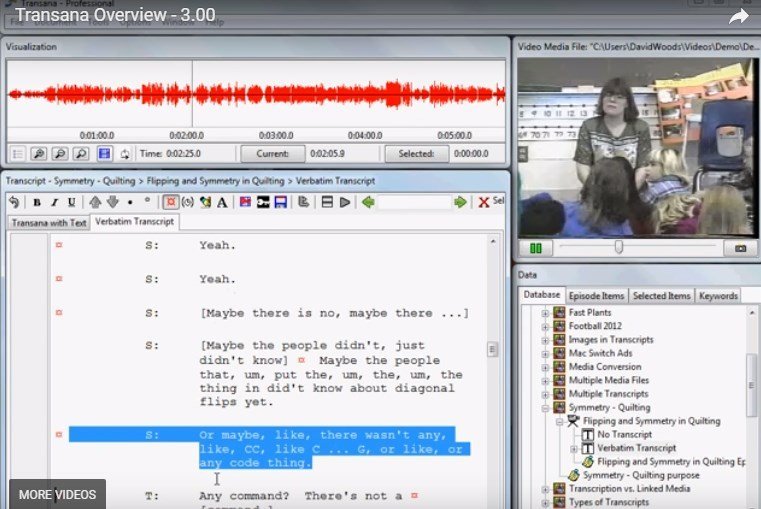Screen dimensions: 761x509
Task: Zoom in on the waveform
Action: (38, 154)
